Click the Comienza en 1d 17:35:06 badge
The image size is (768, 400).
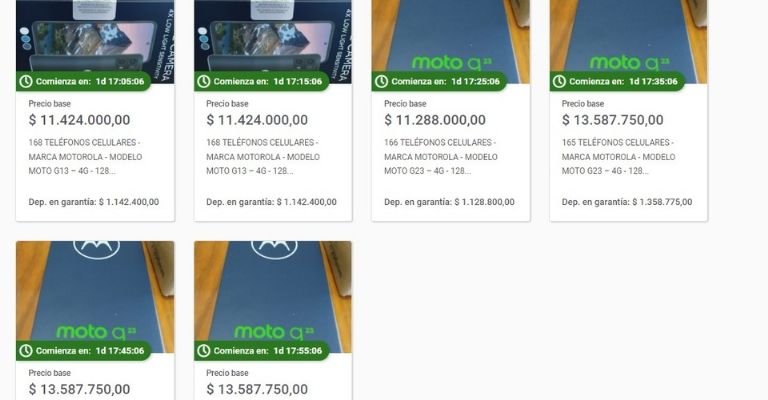click(x=617, y=81)
